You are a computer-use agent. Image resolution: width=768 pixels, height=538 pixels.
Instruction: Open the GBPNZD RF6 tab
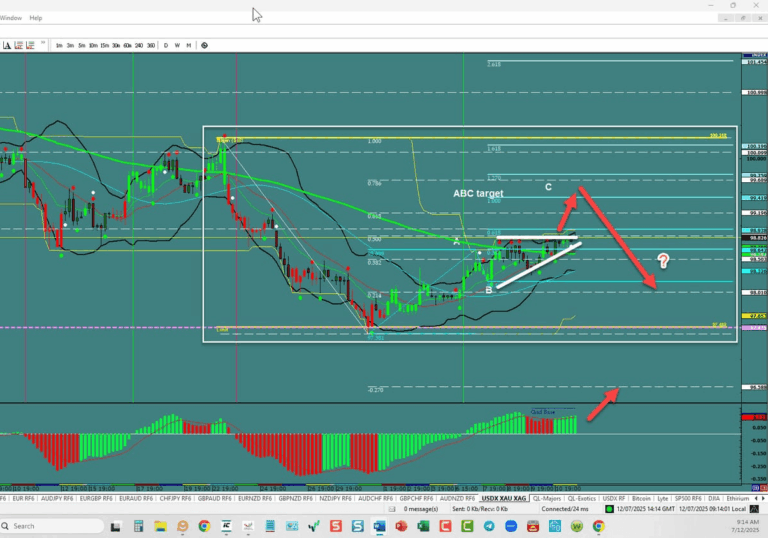tap(295, 498)
